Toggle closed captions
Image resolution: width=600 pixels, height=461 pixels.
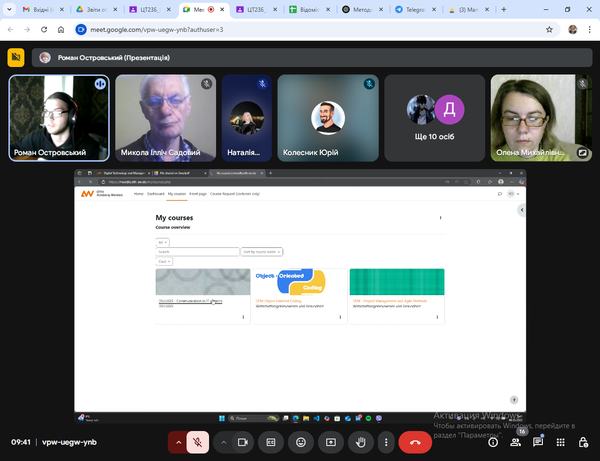(271, 441)
